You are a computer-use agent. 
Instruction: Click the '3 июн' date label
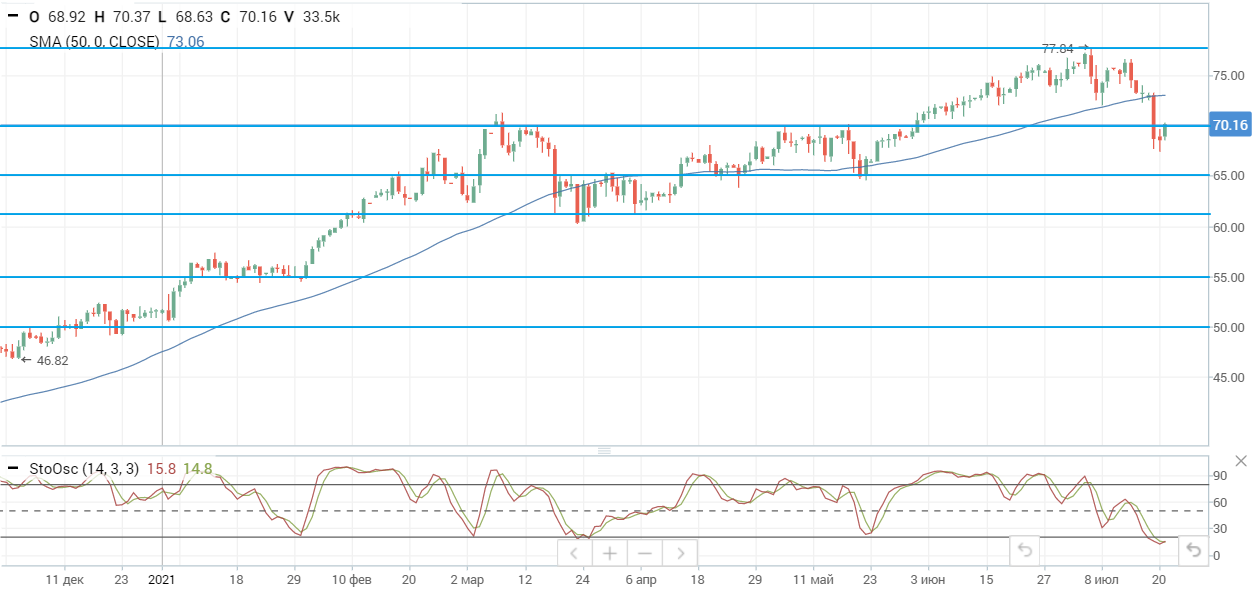tap(928, 579)
